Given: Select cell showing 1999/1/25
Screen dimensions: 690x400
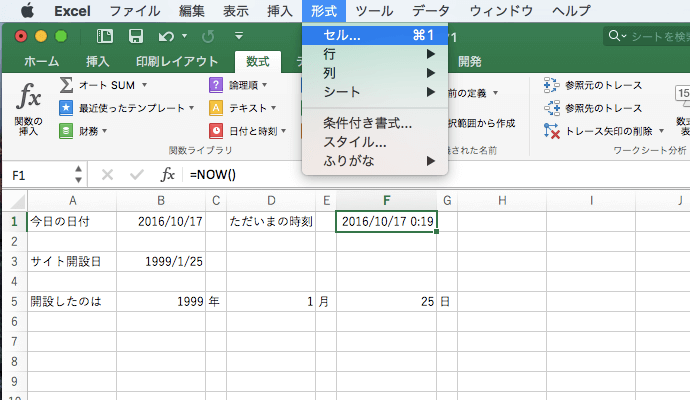Looking at the screenshot, I should coord(161,261).
